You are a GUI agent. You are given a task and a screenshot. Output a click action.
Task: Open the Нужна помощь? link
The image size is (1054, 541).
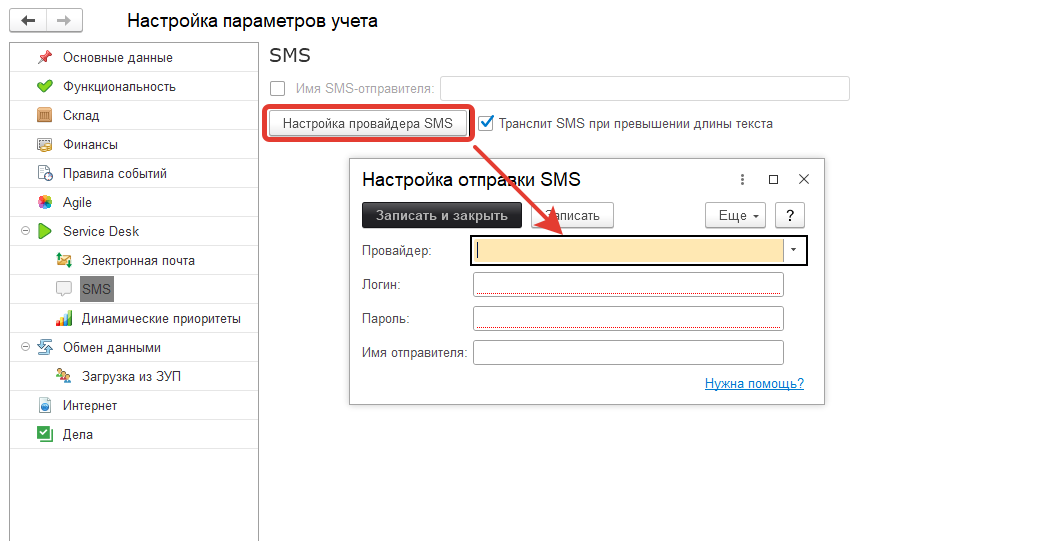(x=754, y=383)
